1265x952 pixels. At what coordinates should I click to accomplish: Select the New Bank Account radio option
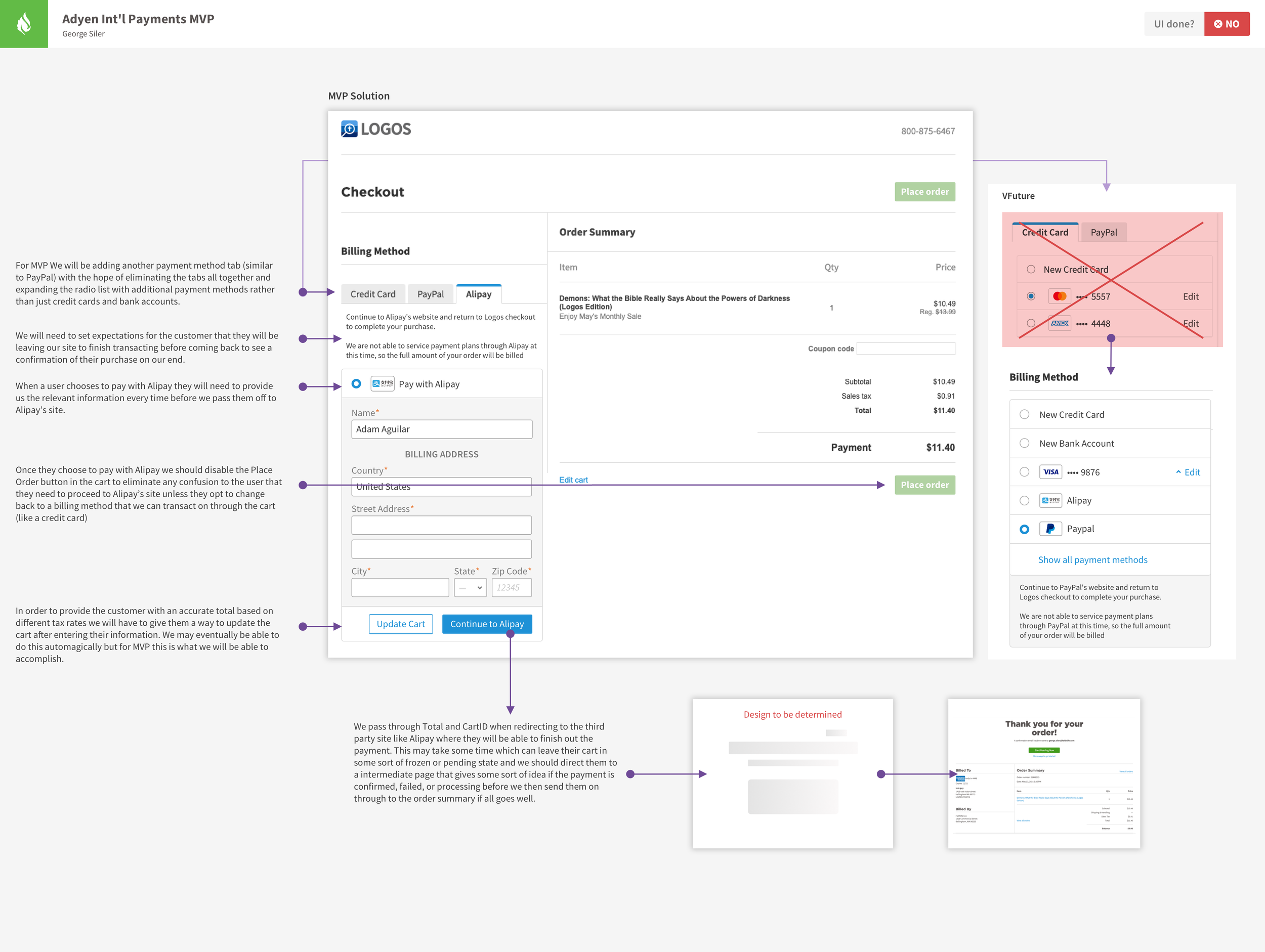pos(1024,443)
